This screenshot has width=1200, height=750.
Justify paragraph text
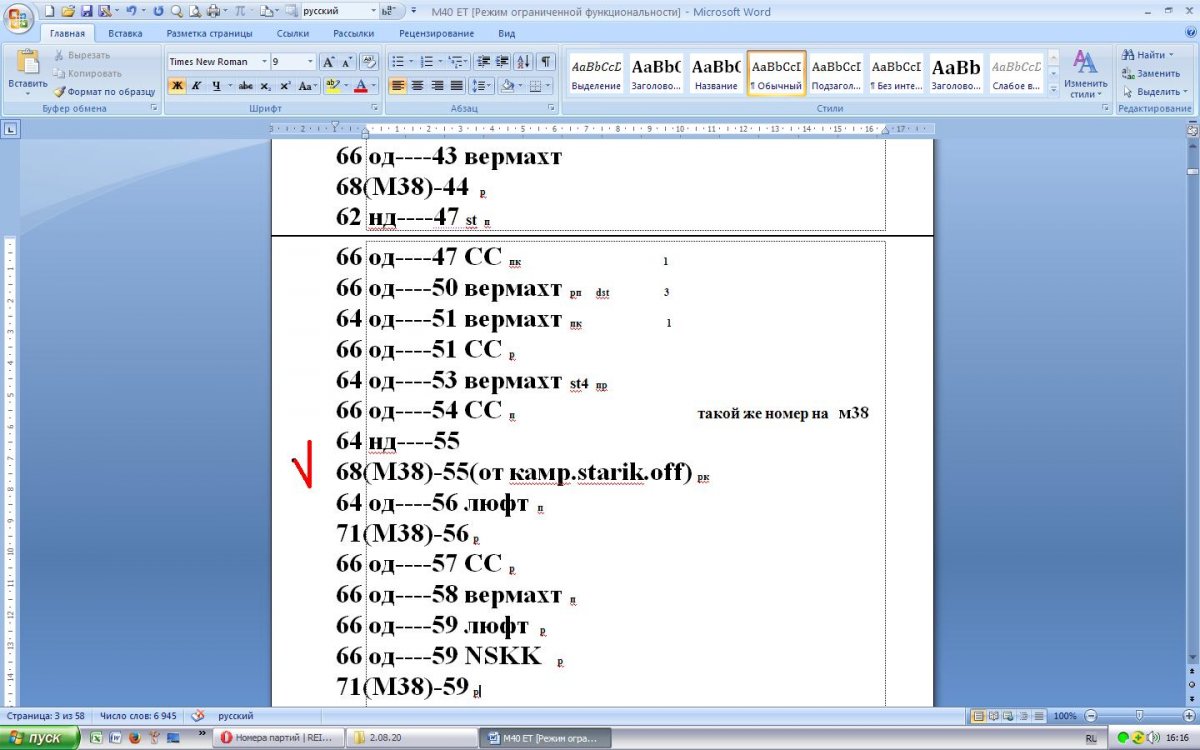pyautogui.click(x=456, y=86)
